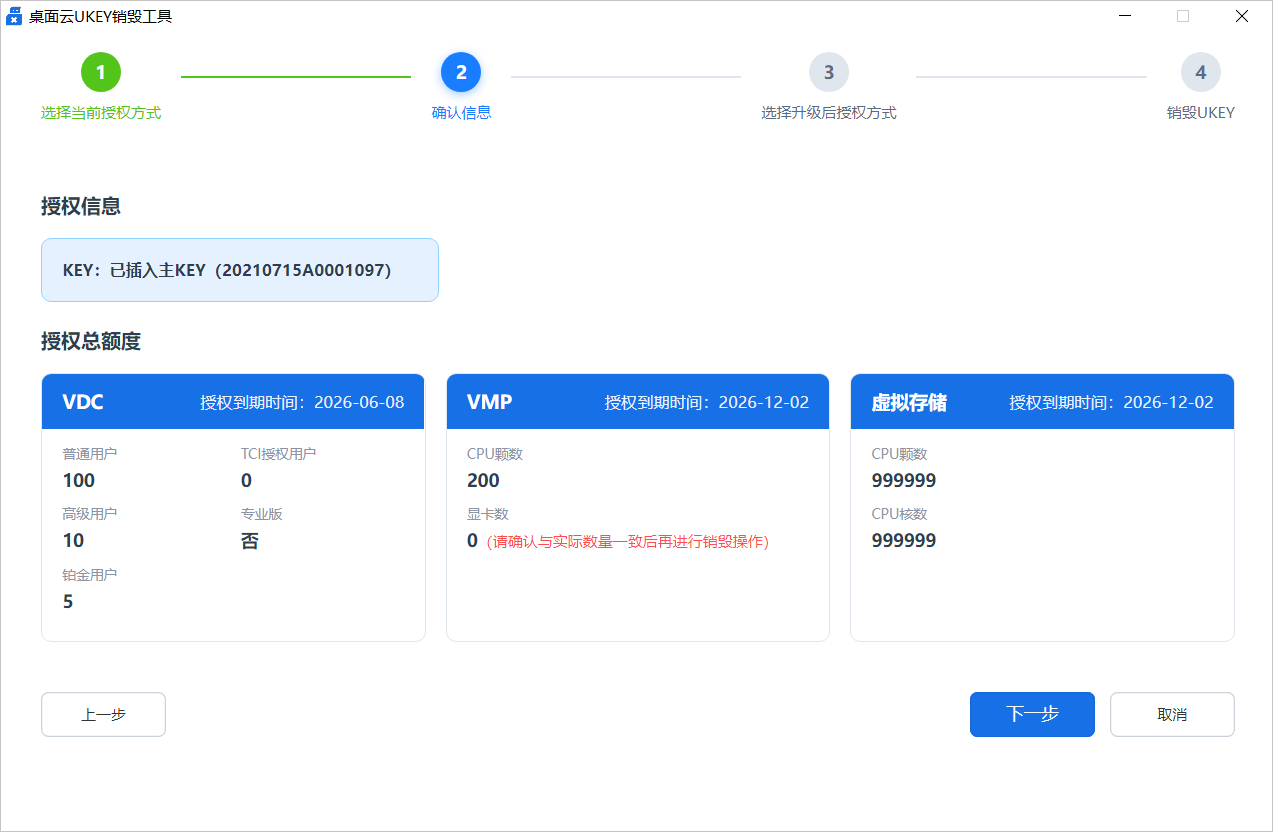Click the red graphics card count warning
This screenshot has width=1273, height=832.
627,542
